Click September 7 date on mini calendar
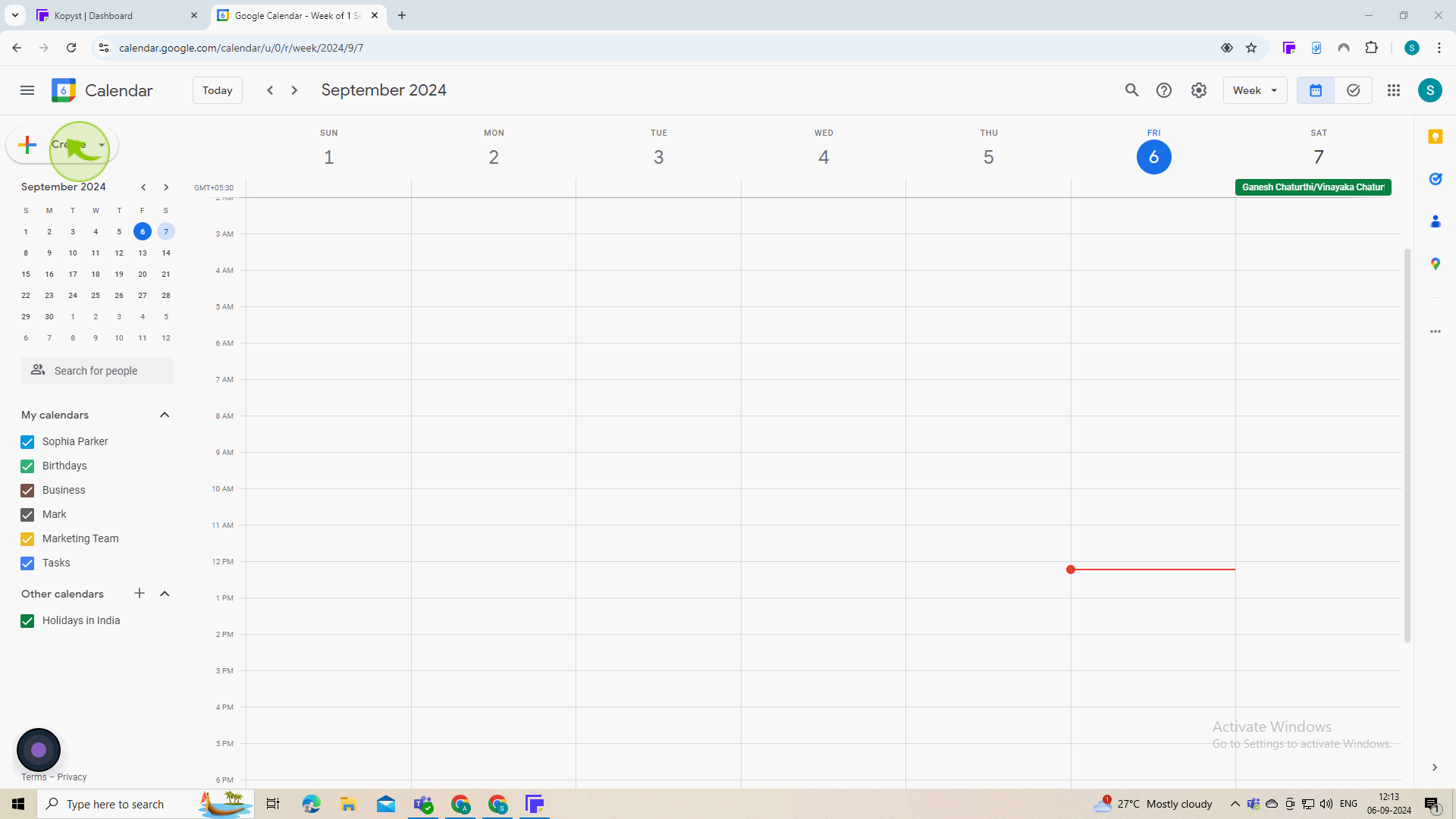 (166, 231)
